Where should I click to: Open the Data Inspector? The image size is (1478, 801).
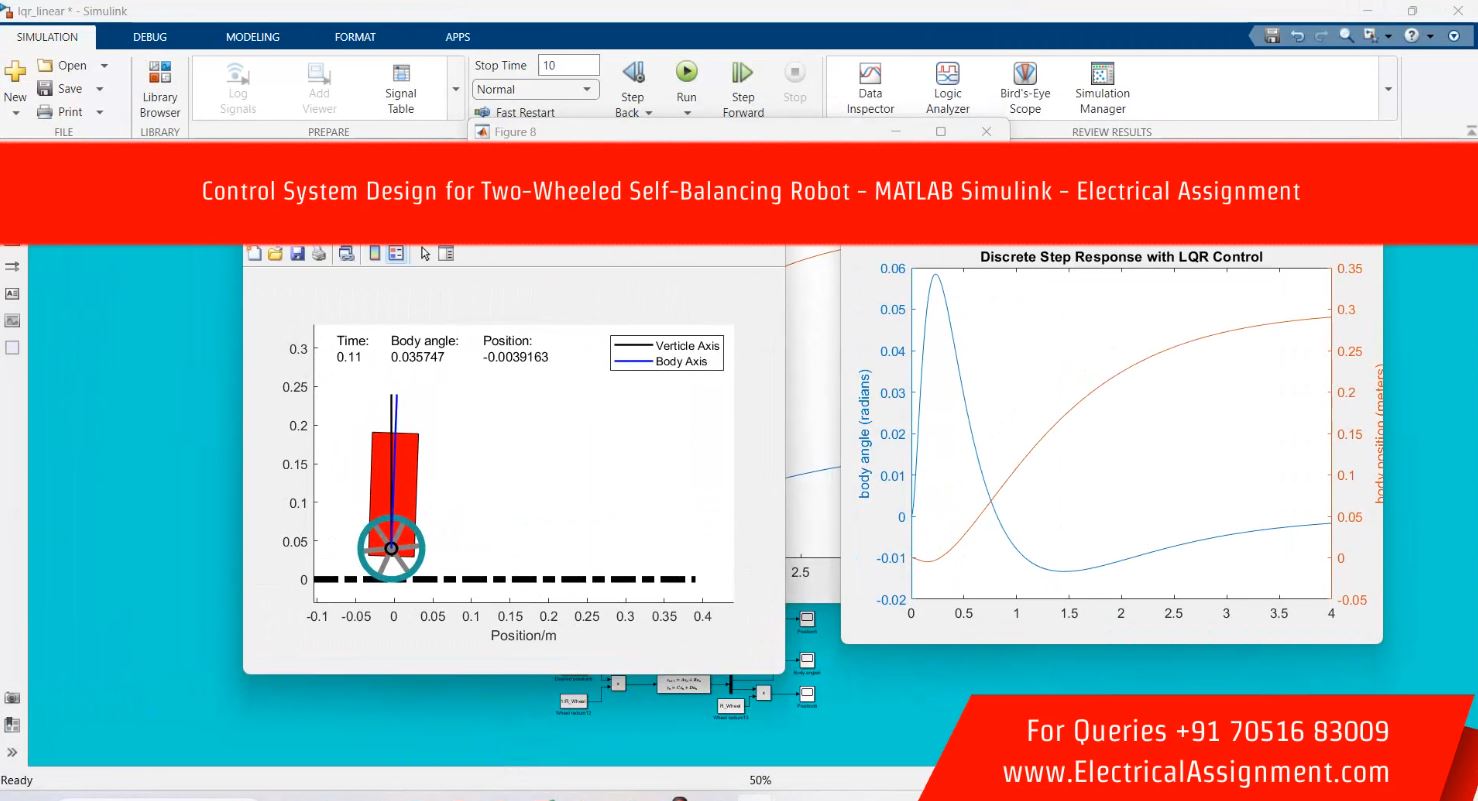pos(870,89)
